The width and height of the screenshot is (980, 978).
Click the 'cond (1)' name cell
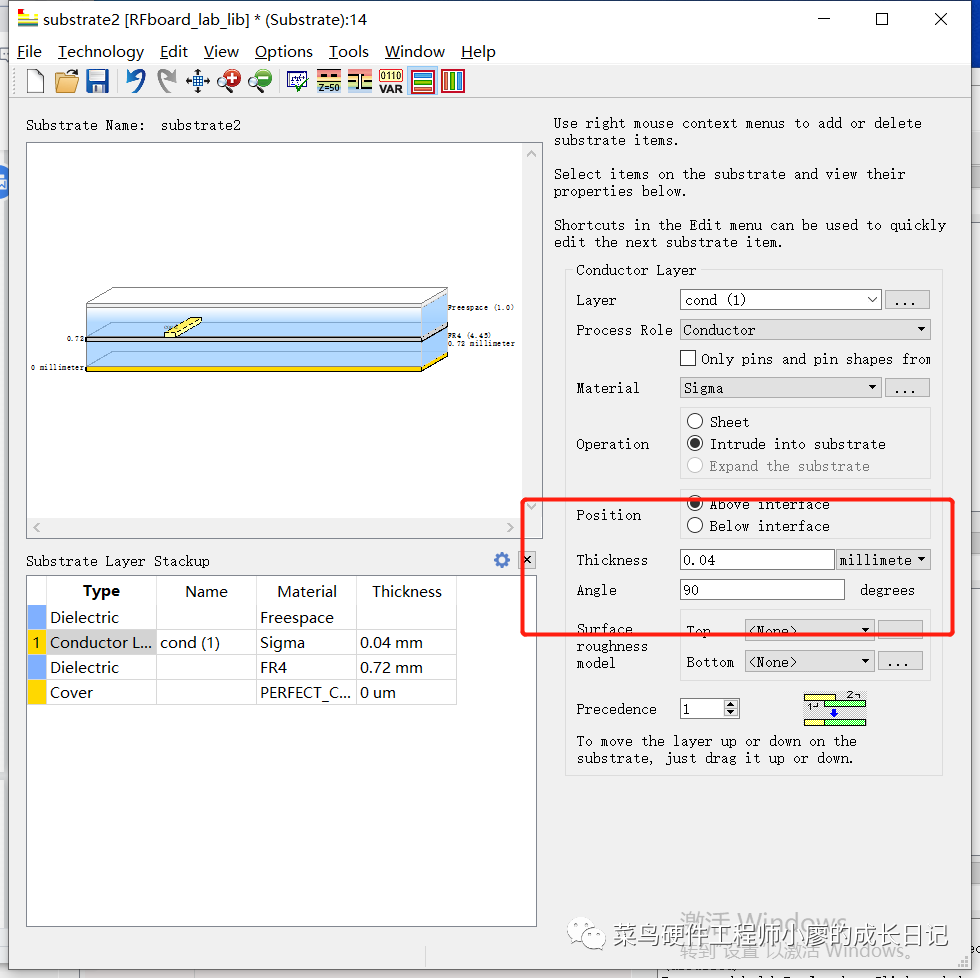(206, 642)
